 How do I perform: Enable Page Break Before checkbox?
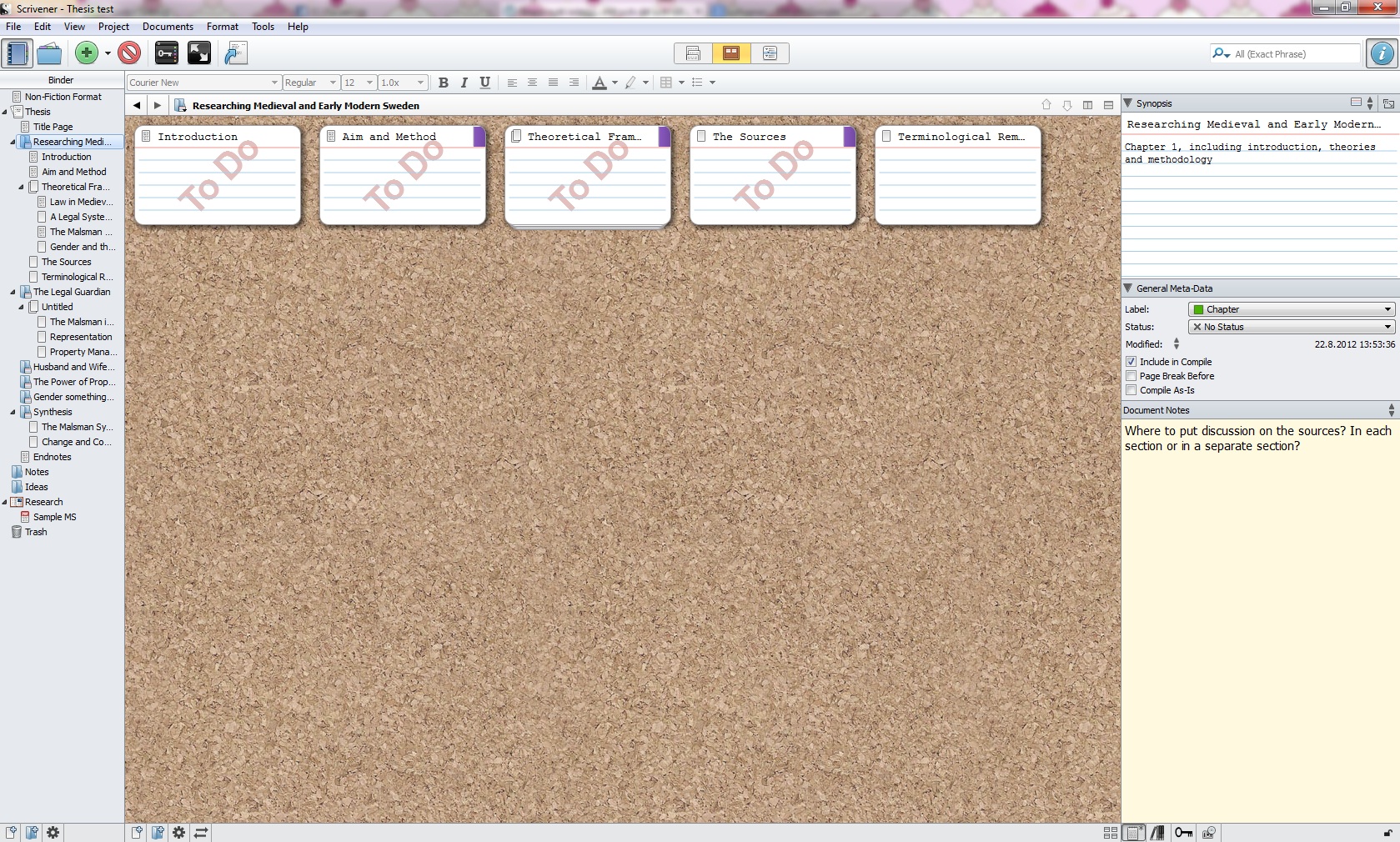point(1132,376)
